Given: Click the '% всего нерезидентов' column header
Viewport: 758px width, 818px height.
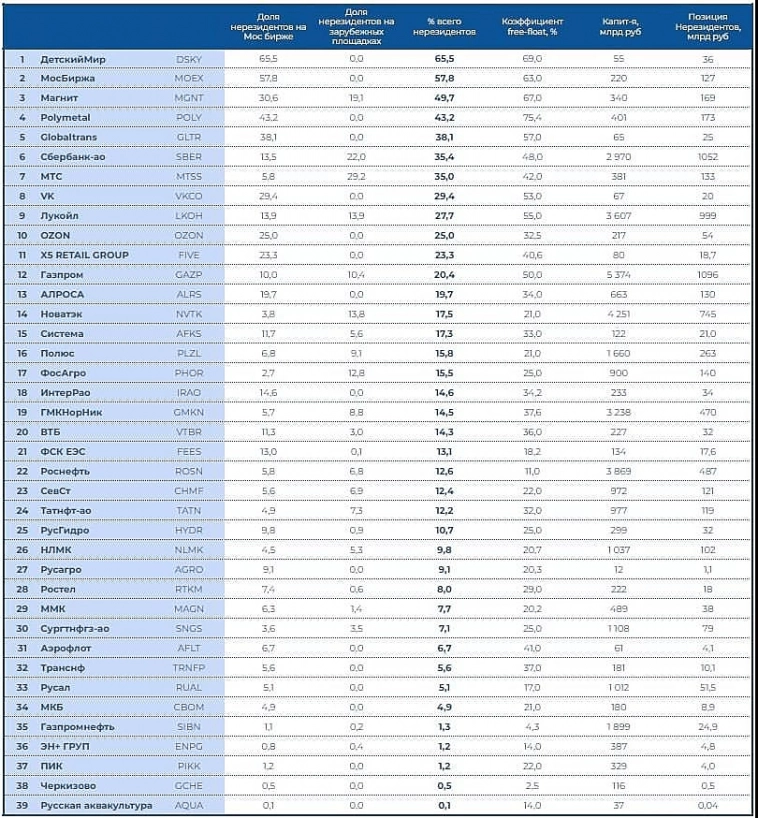Looking at the screenshot, I should tap(444, 26).
